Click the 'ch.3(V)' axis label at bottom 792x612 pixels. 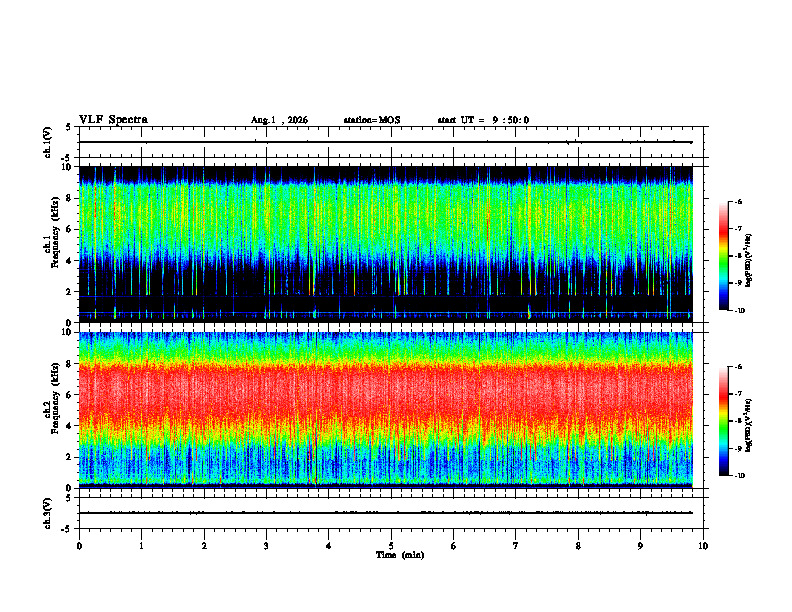point(48,513)
